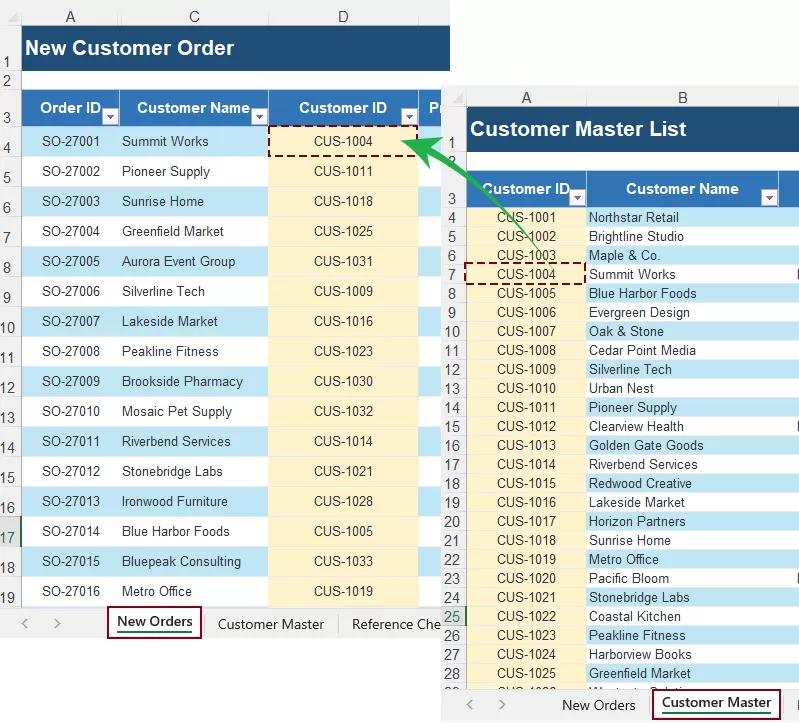Click order cell SO-27010
799x723 pixels.
71,411
